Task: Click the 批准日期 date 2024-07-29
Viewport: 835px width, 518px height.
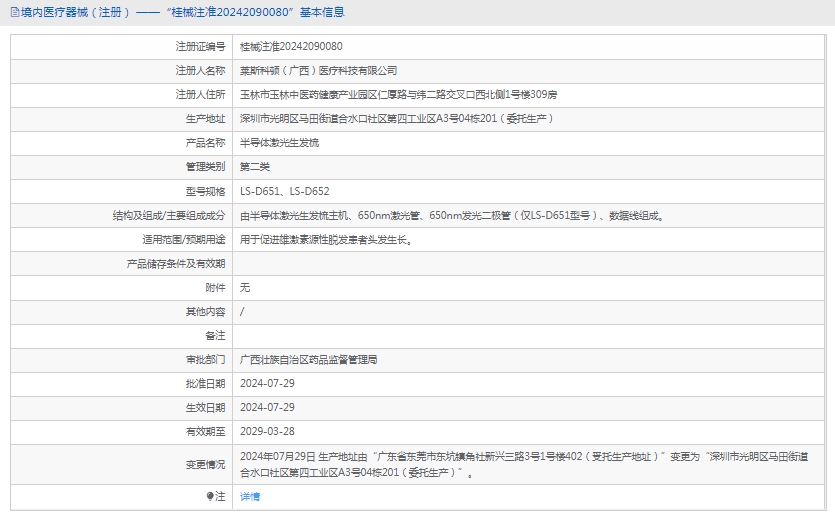Action: (x=267, y=383)
